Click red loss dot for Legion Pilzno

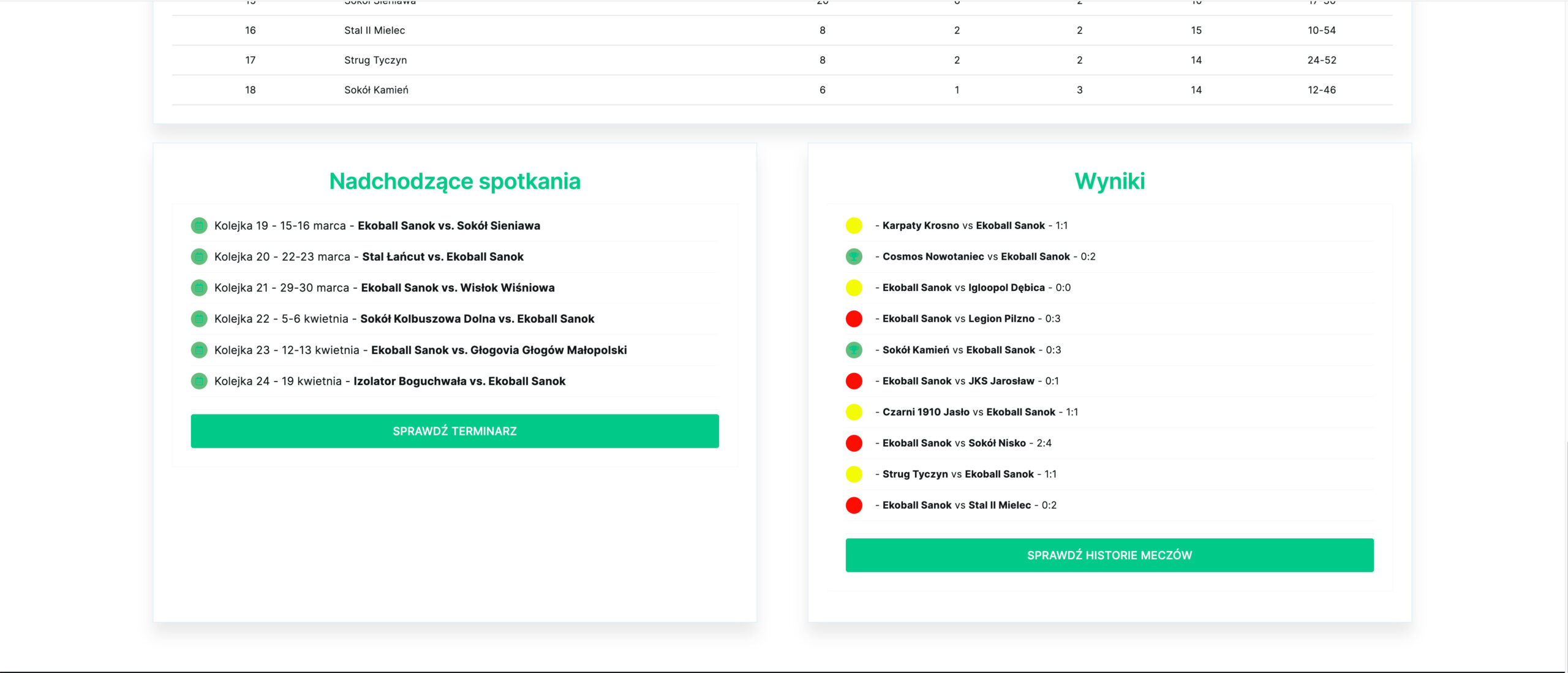[x=854, y=318]
